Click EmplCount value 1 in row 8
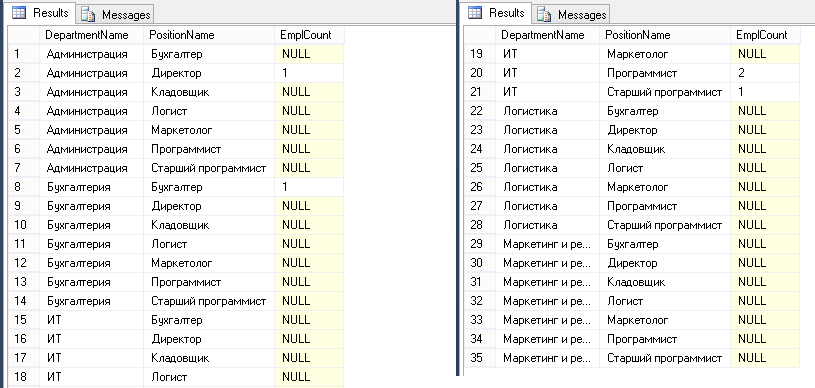The image size is (815, 388). point(309,187)
